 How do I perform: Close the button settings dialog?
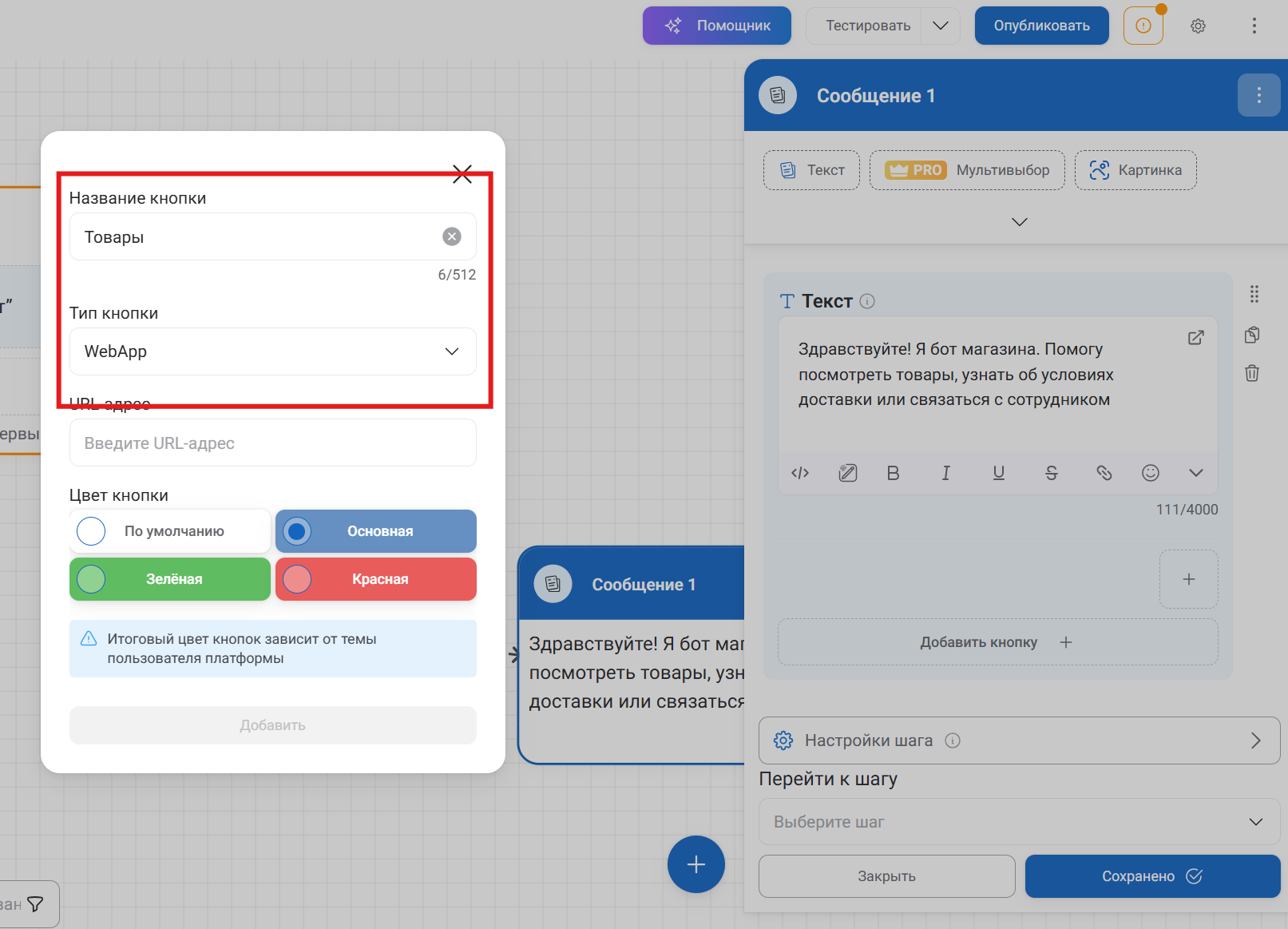[462, 173]
